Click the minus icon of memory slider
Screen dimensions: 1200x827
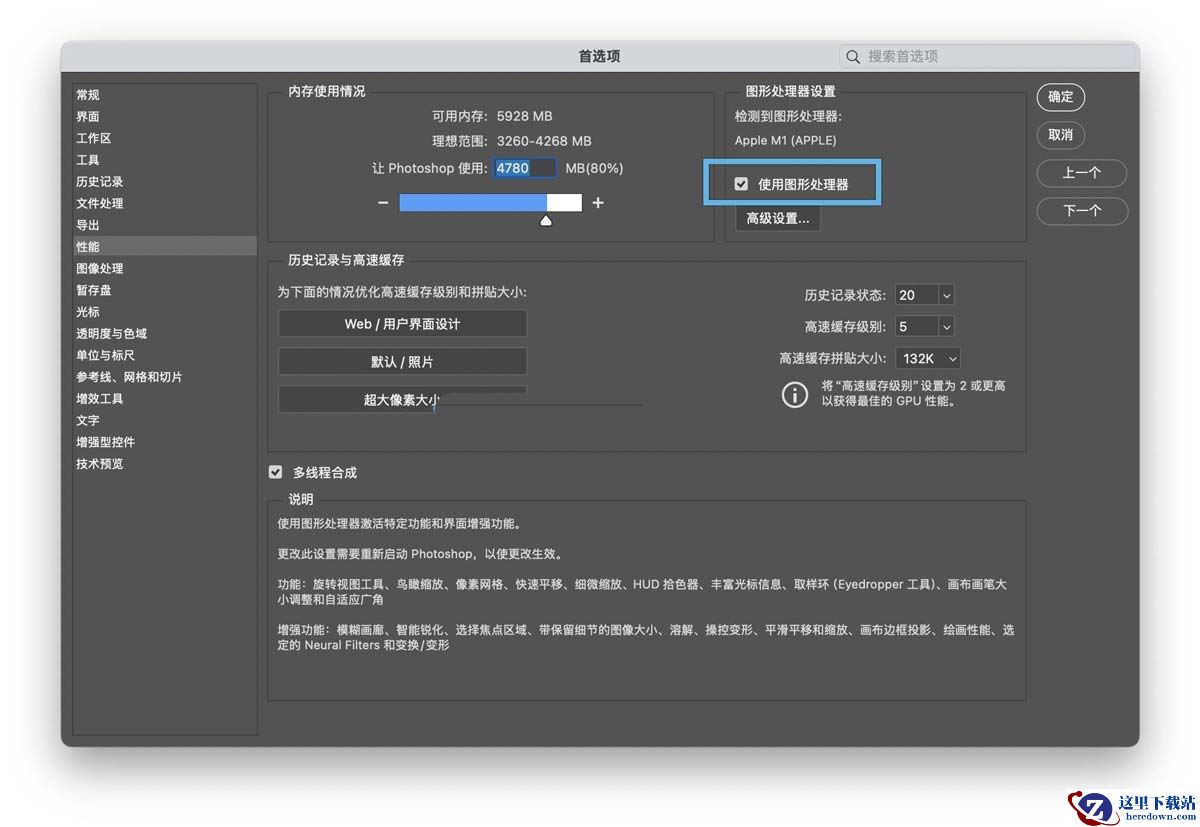pos(383,203)
